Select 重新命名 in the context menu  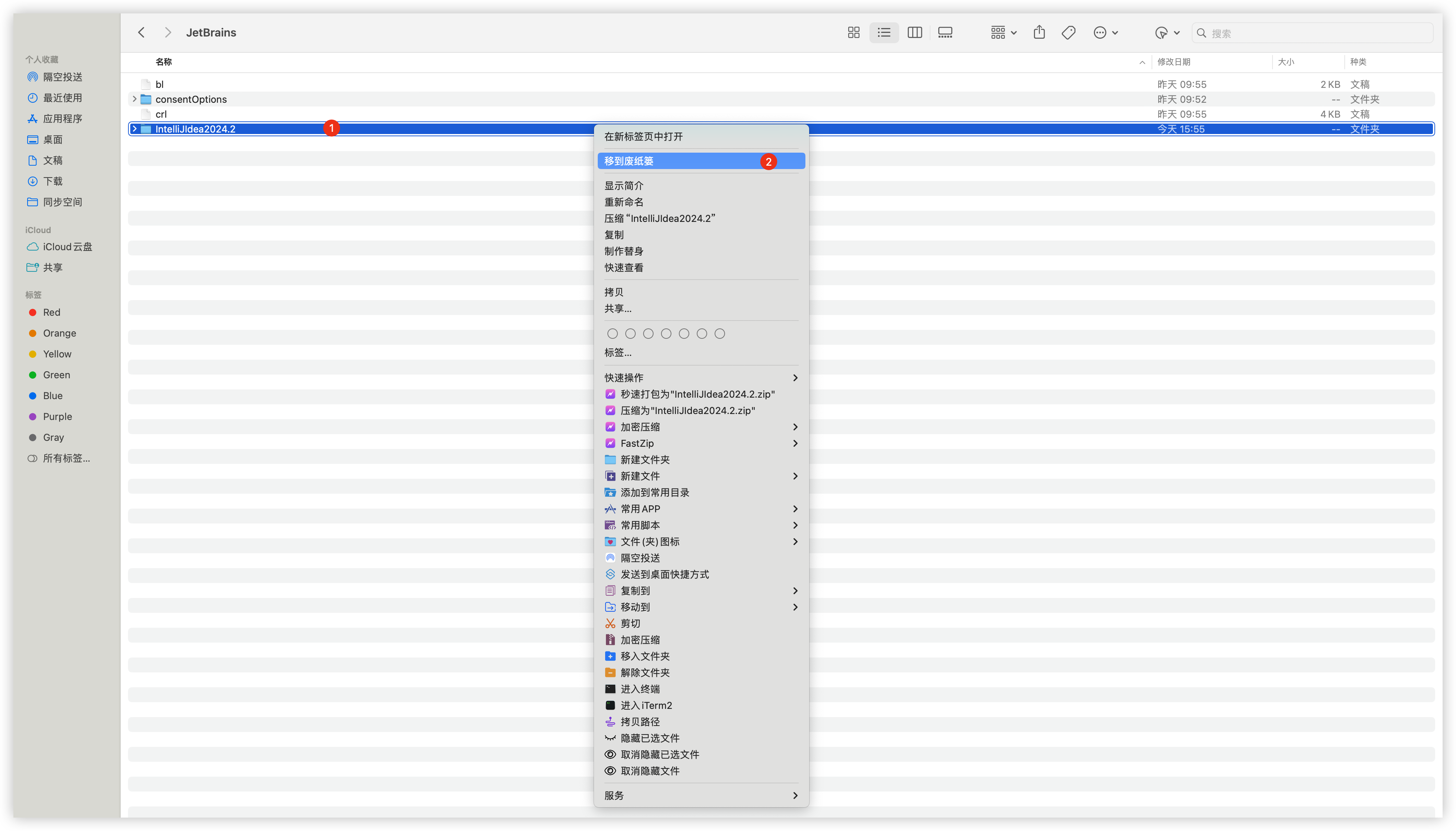tap(623, 202)
